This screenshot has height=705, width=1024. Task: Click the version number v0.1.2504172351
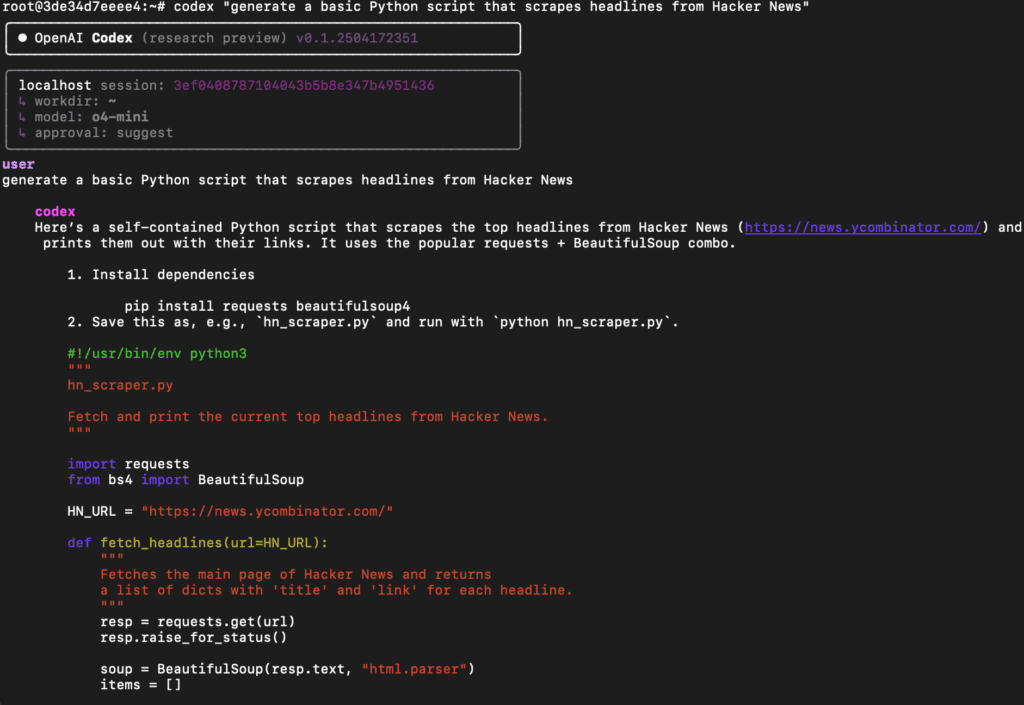coord(357,38)
